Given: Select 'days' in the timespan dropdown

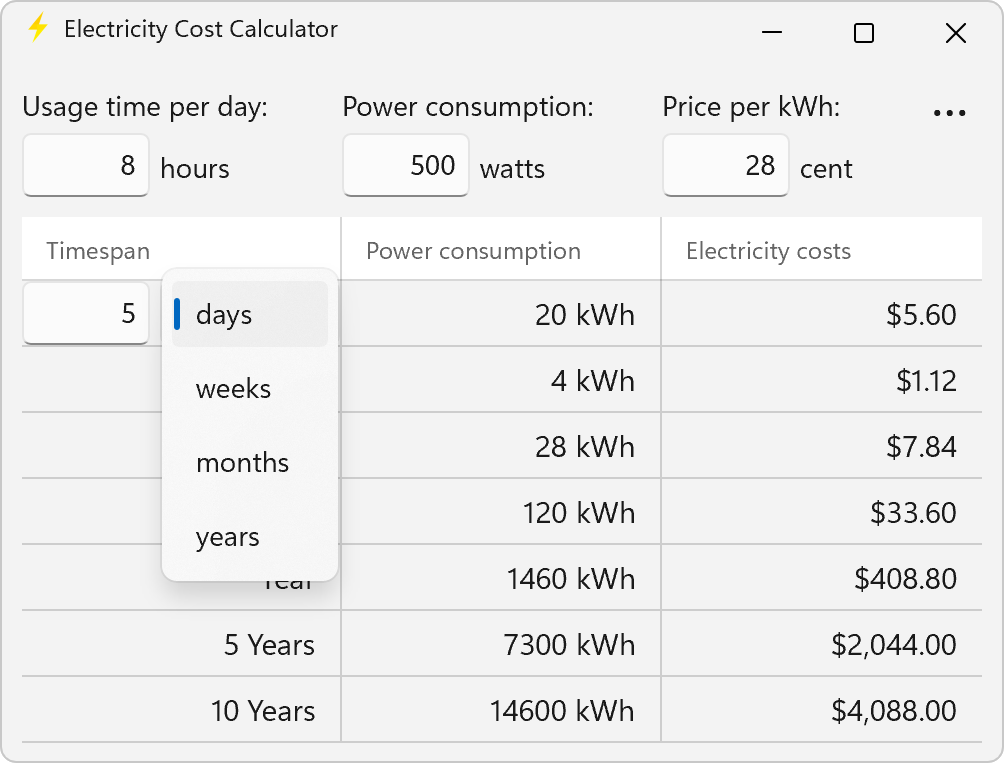Looking at the screenshot, I should pos(250,315).
